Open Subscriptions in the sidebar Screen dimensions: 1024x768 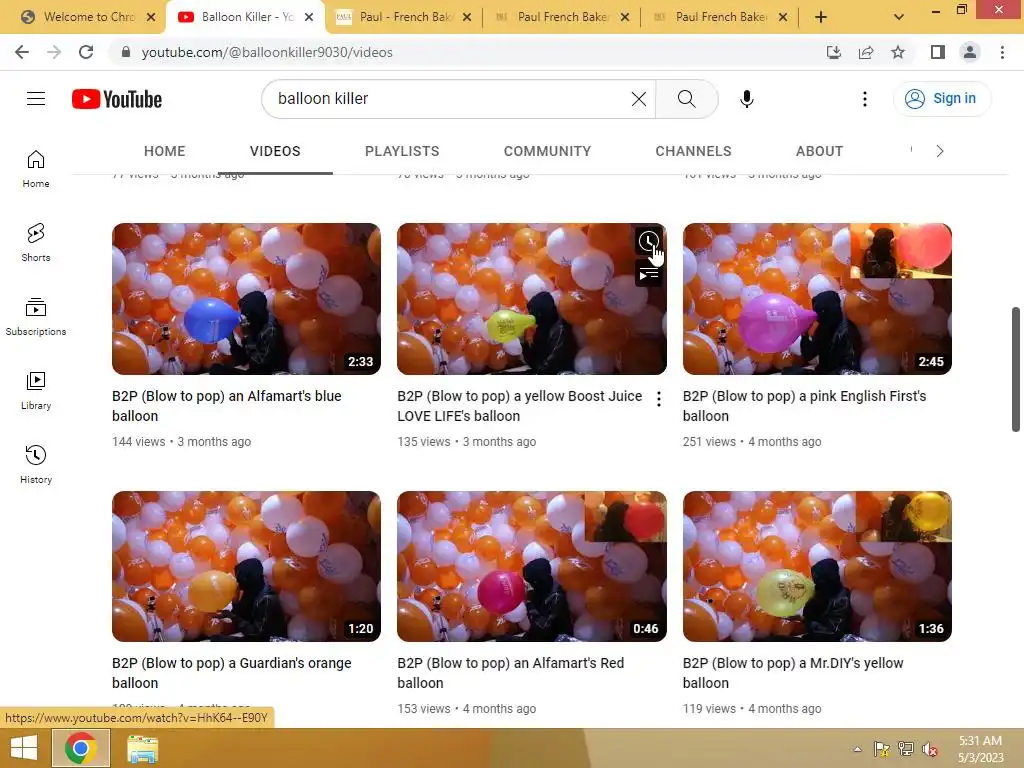(x=36, y=317)
